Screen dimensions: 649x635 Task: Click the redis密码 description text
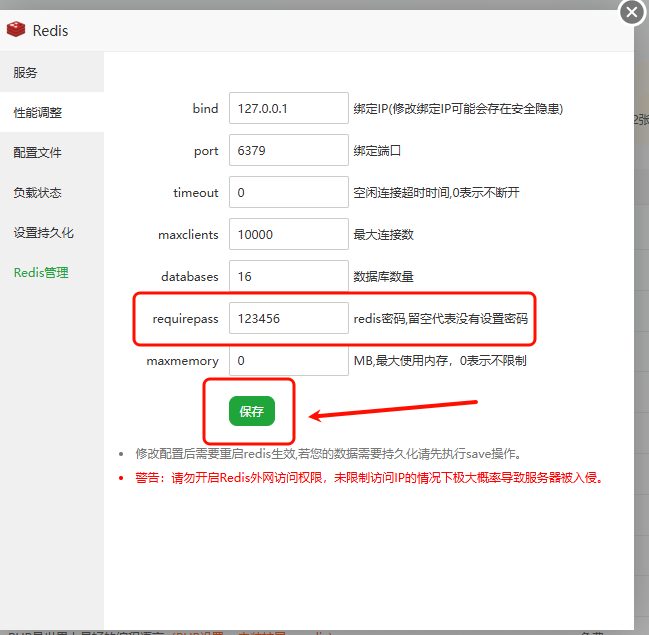point(441,319)
